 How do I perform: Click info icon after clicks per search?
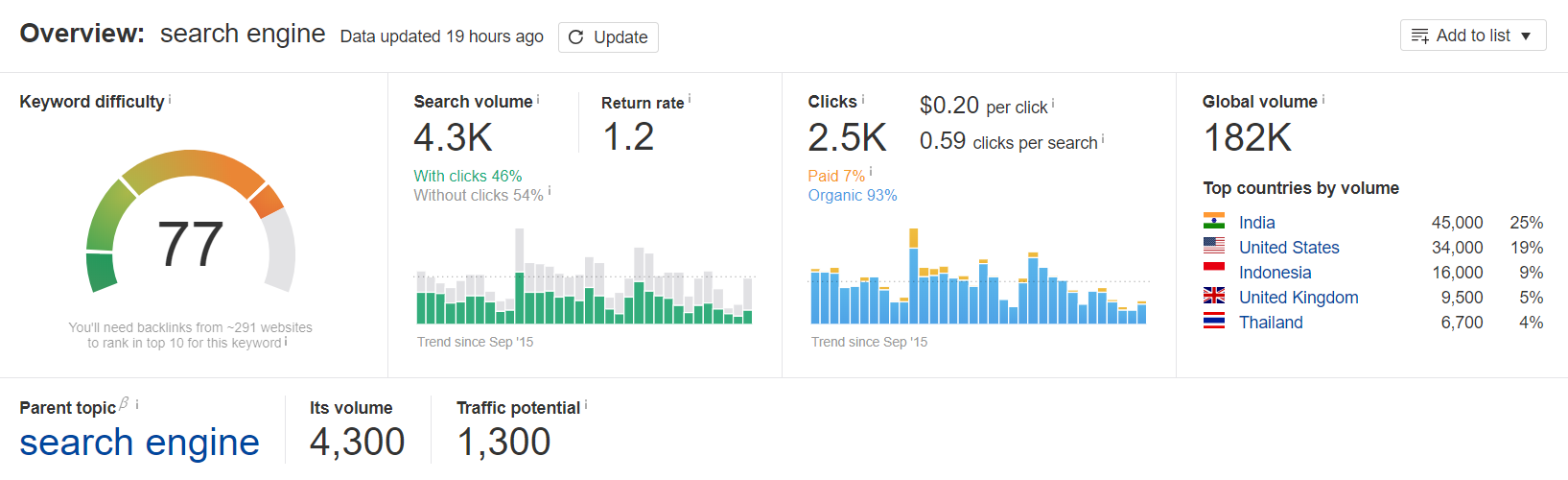(1103, 138)
